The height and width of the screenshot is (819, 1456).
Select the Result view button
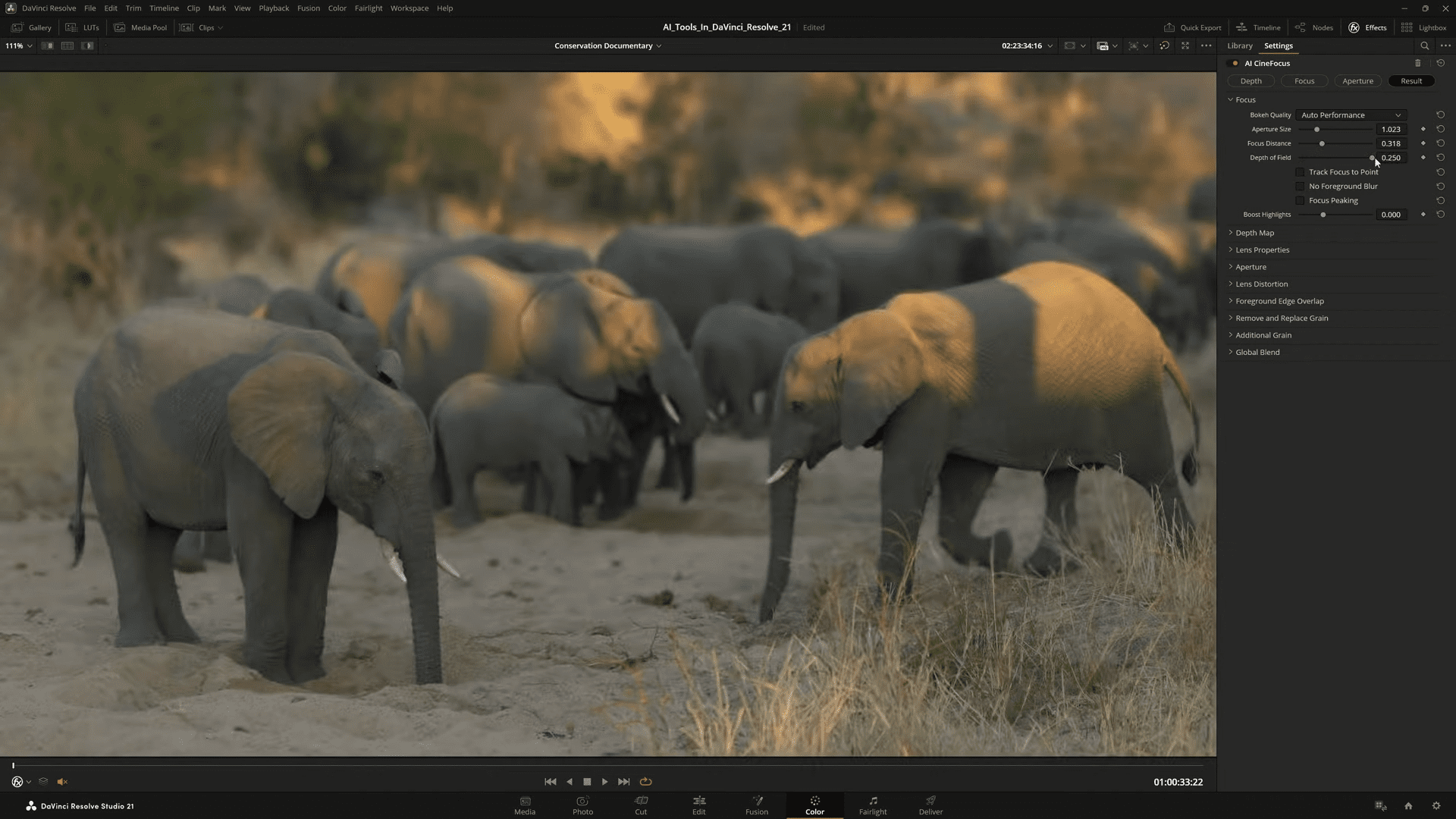(1410, 80)
